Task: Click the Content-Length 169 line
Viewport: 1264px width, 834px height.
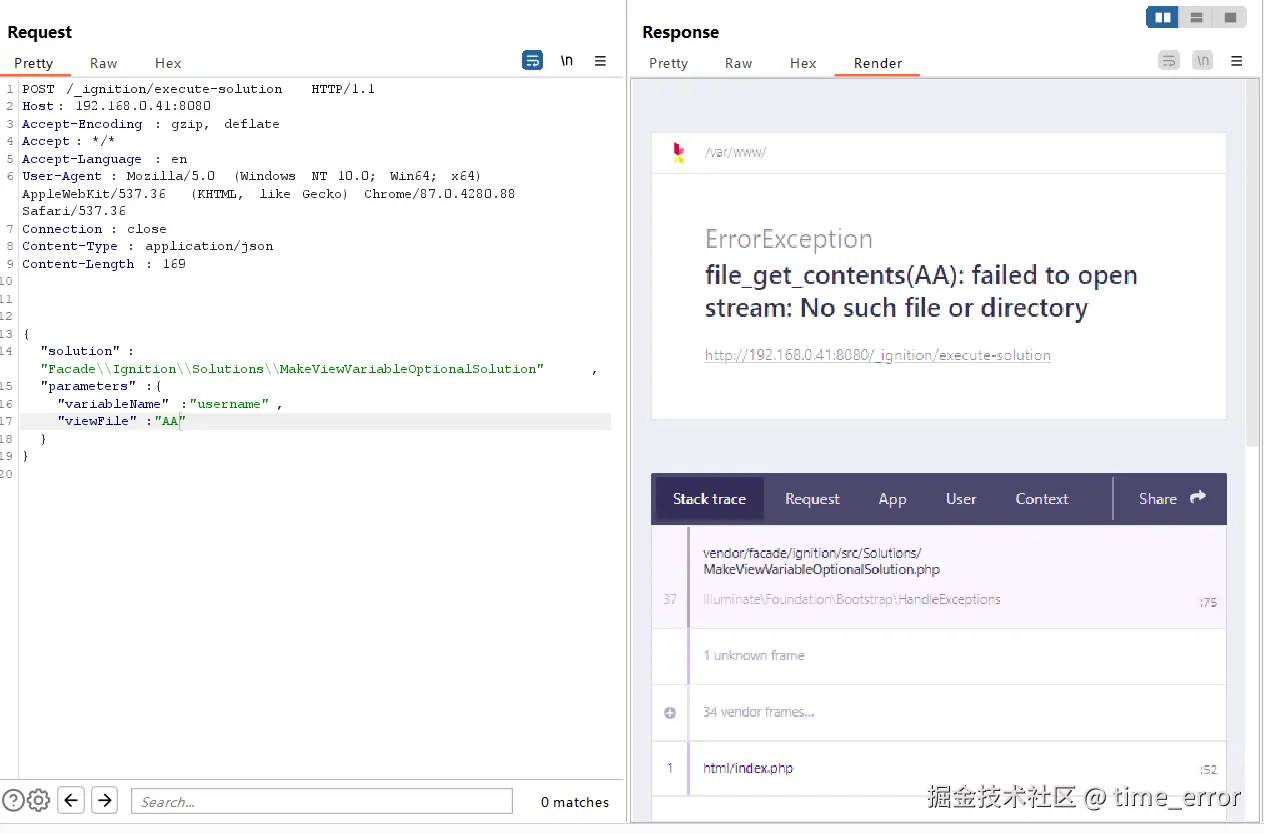Action: (x=104, y=264)
